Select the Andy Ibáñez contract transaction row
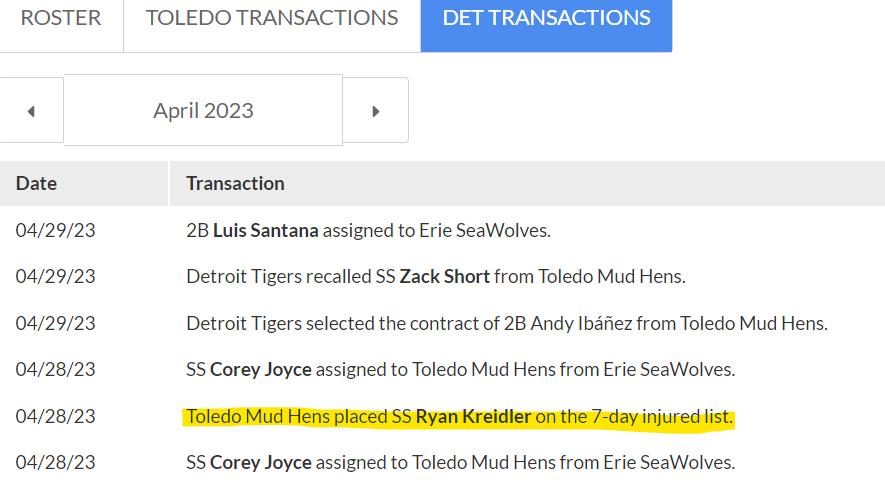 (x=442, y=323)
